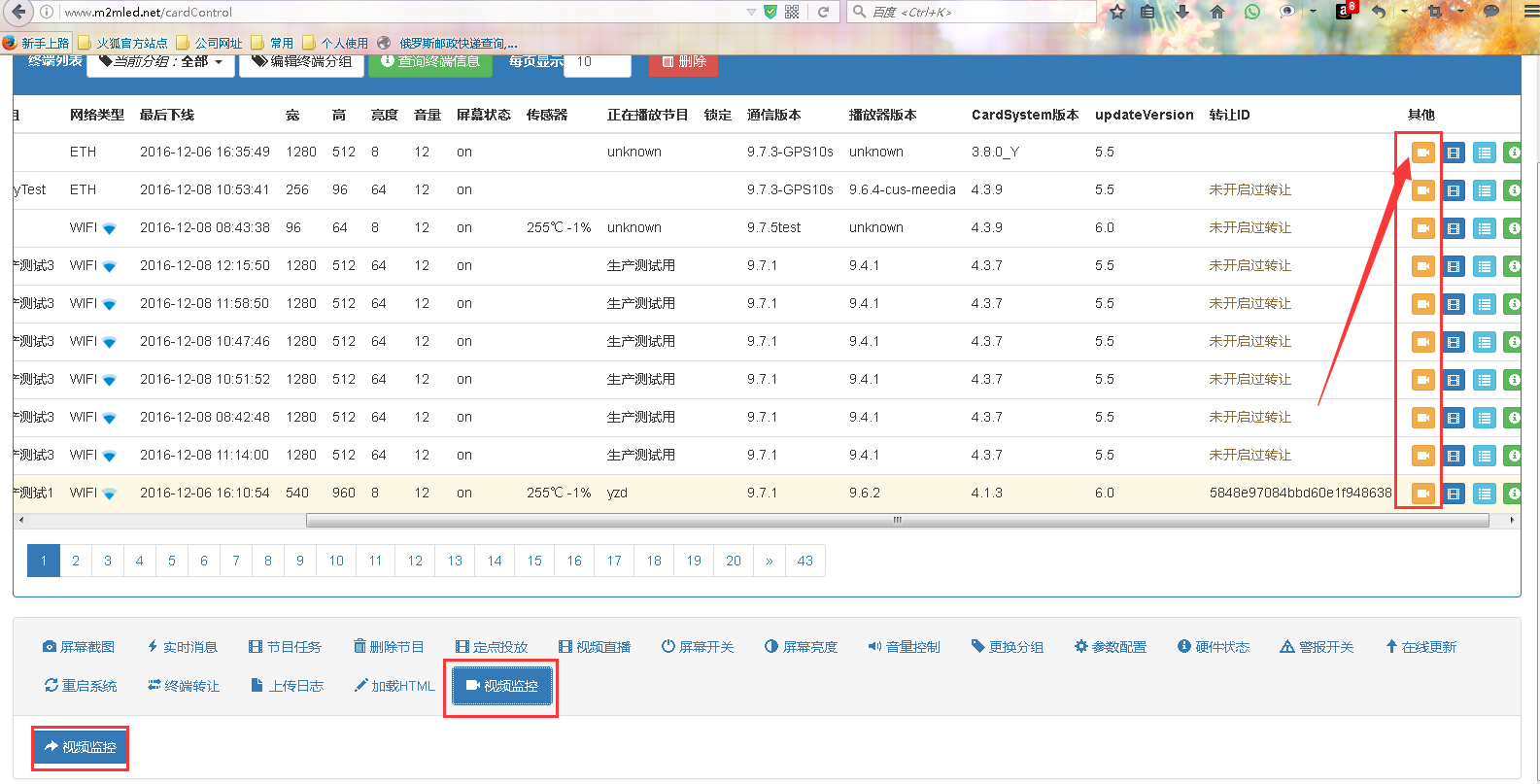Select the 屏幕亮度 tab
This screenshot has width=1540, height=784.
[801, 647]
